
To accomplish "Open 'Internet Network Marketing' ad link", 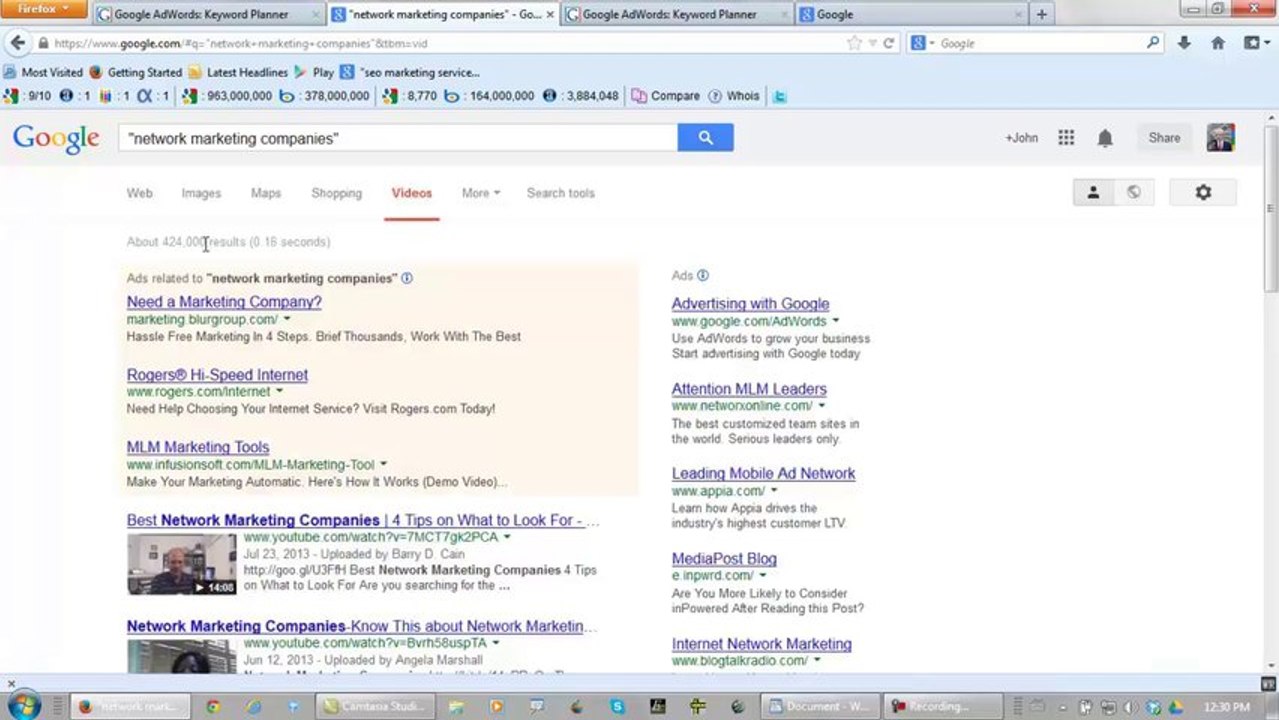I will click(761, 644).
